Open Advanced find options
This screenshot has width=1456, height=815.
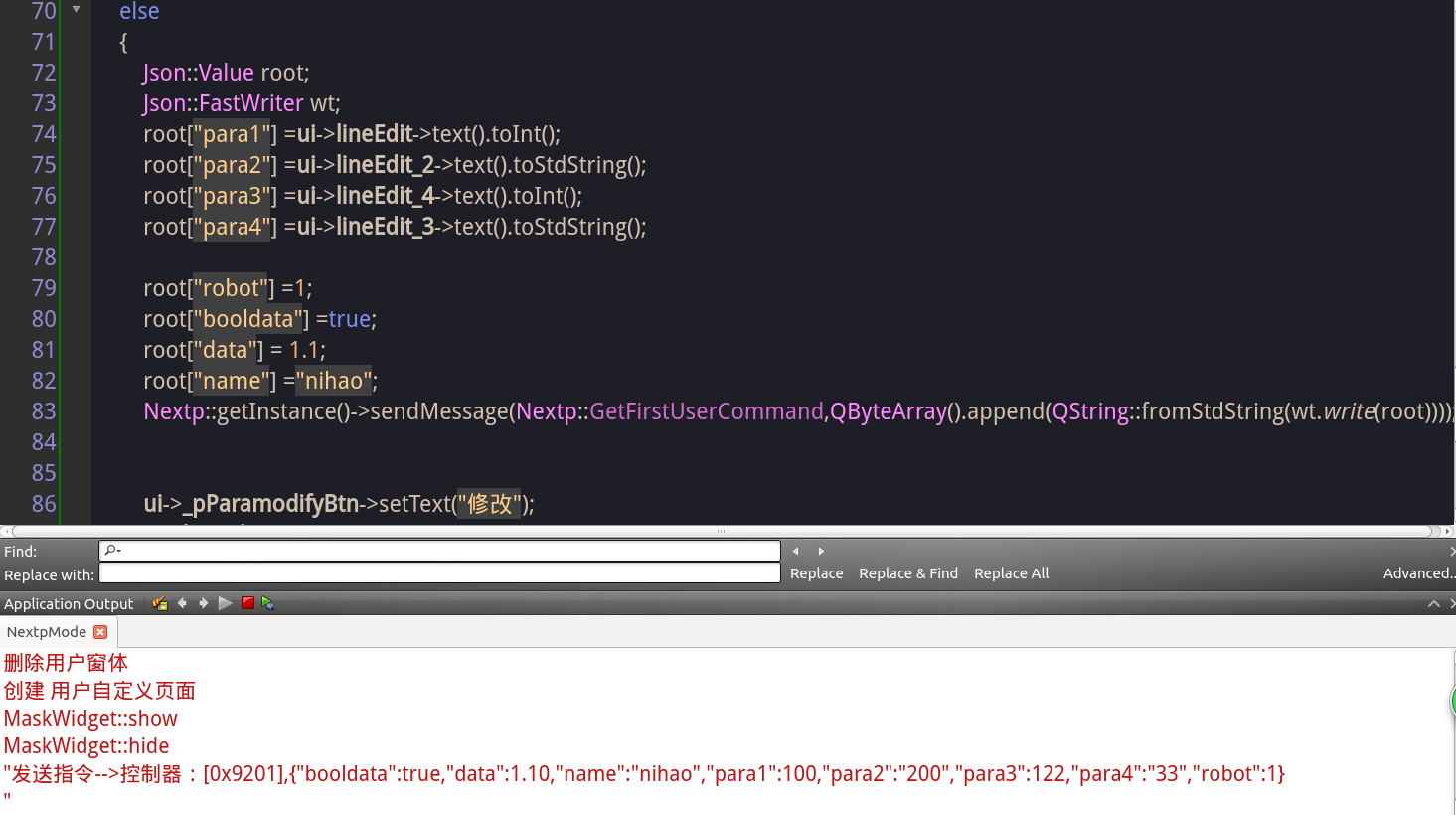click(1419, 573)
